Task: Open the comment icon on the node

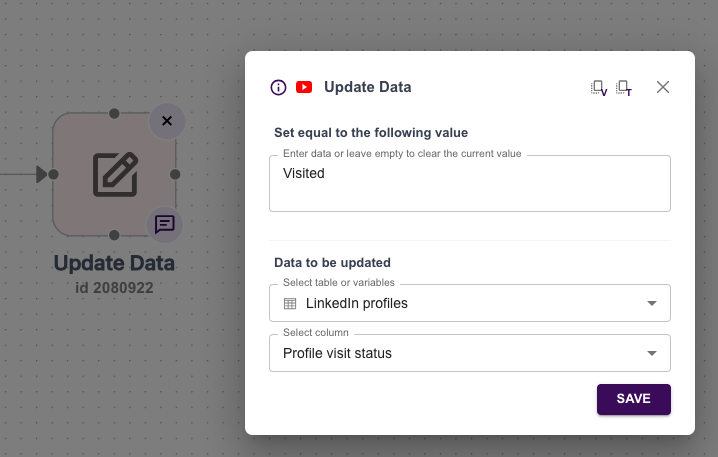Action: pyautogui.click(x=165, y=224)
